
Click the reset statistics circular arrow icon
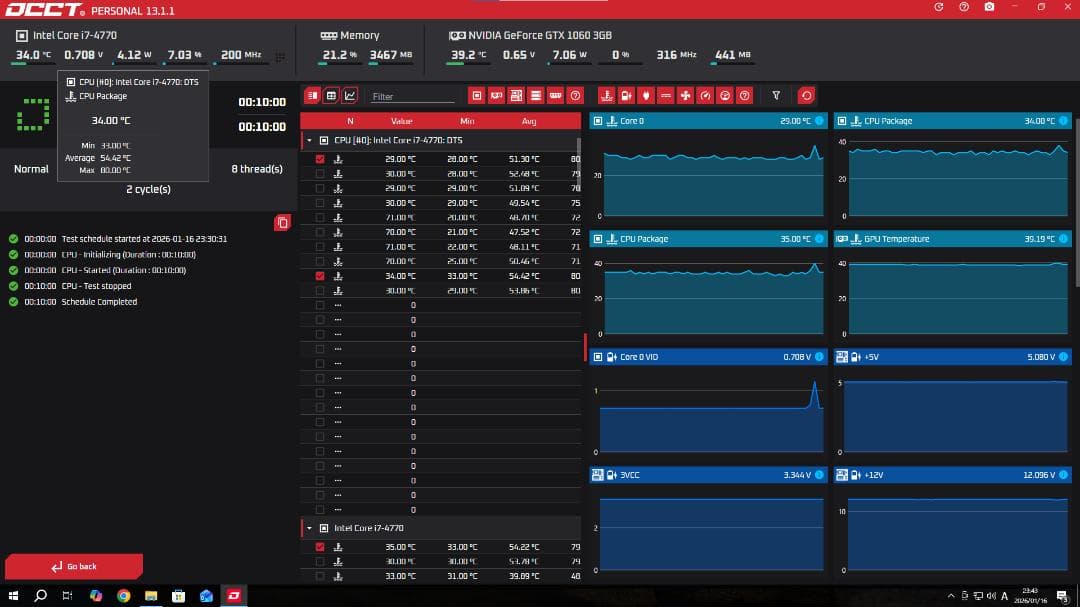click(x=806, y=96)
